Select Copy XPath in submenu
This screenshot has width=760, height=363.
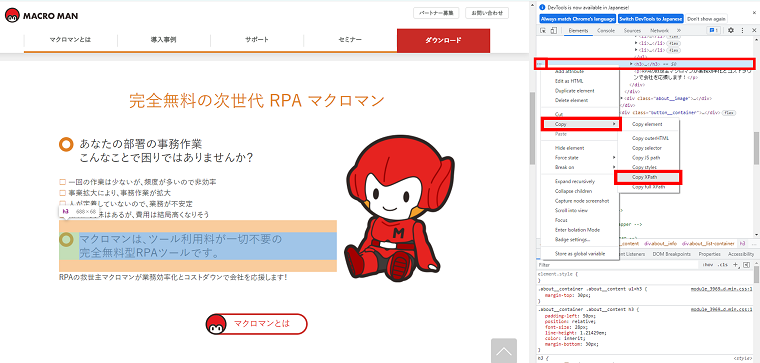(x=649, y=177)
